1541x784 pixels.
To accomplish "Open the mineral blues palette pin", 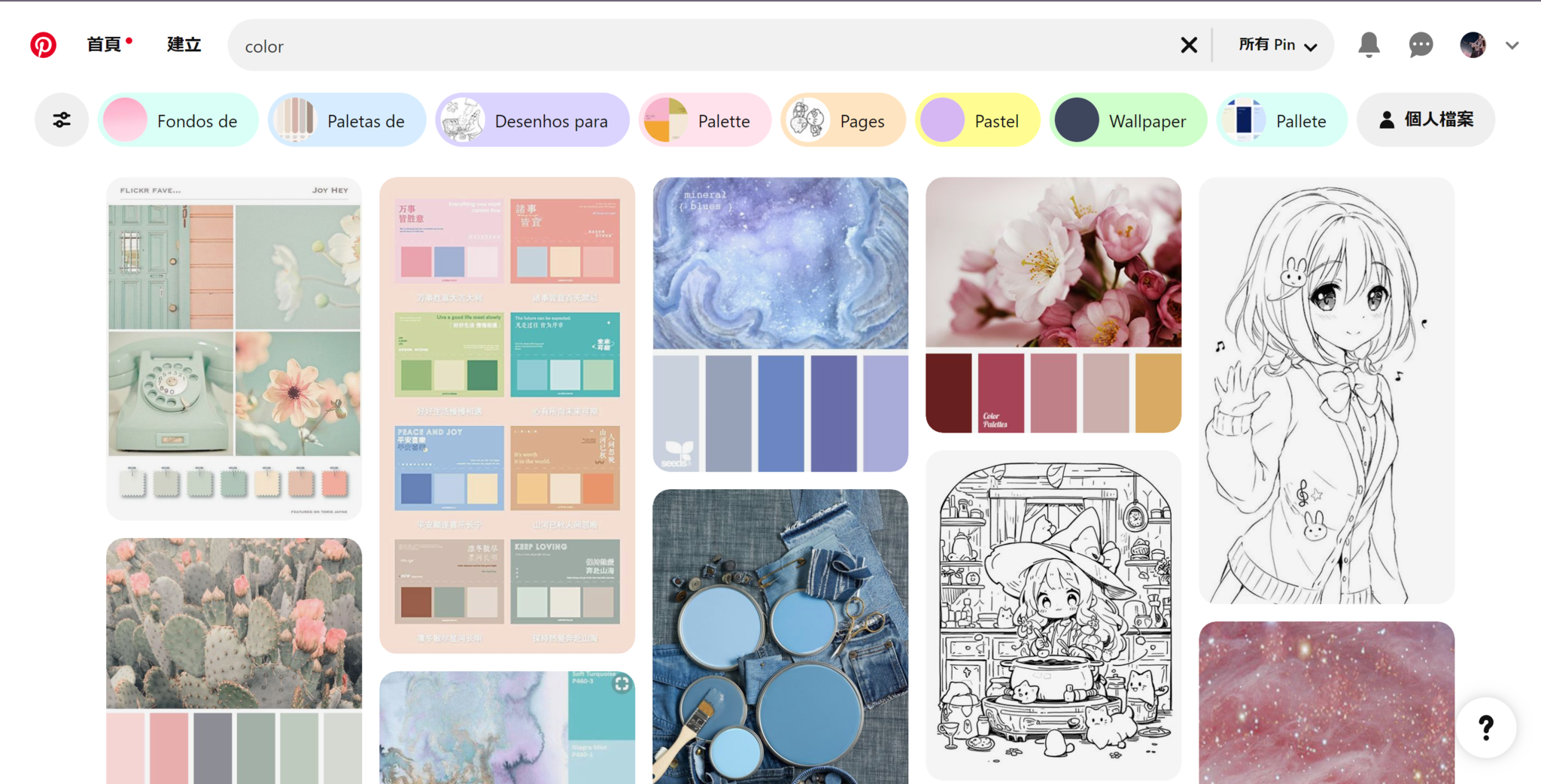I will (x=780, y=324).
